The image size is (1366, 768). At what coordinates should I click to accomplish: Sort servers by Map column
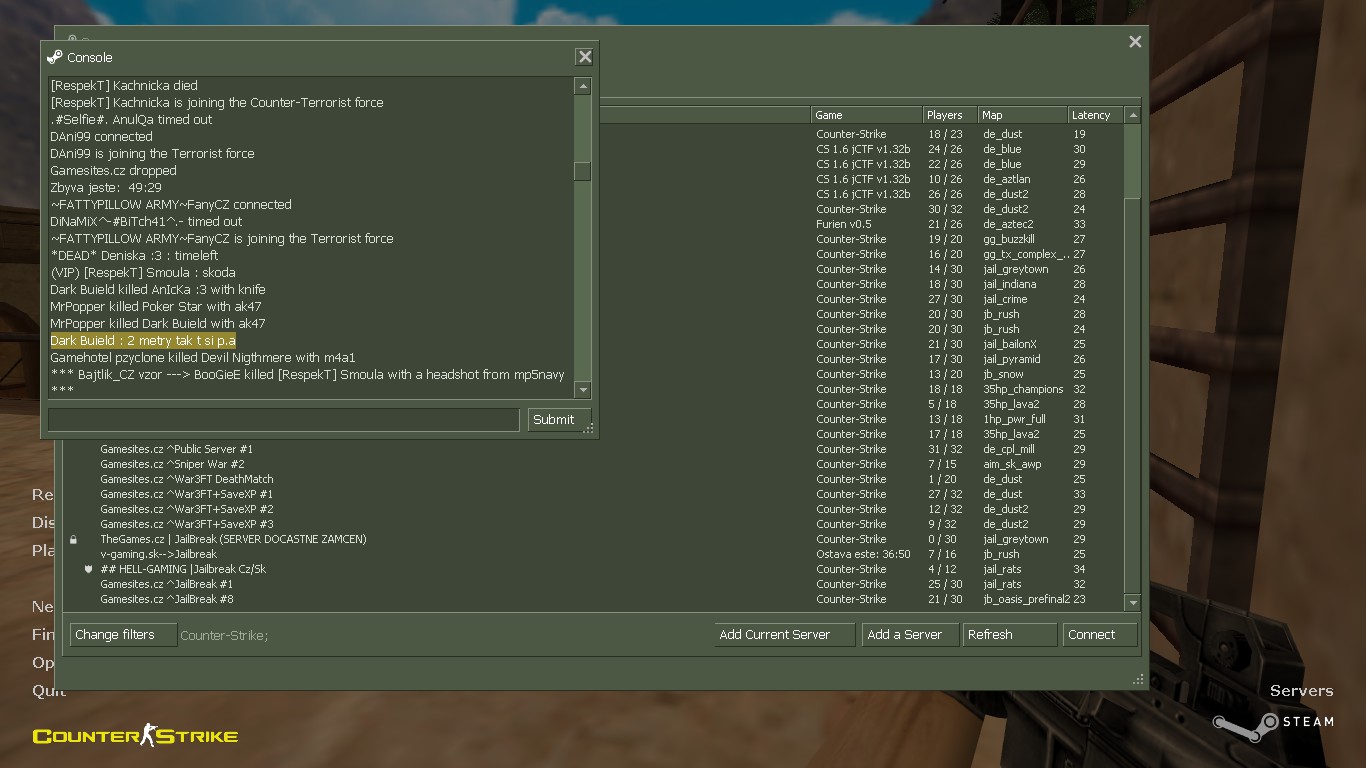tap(1022, 115)
